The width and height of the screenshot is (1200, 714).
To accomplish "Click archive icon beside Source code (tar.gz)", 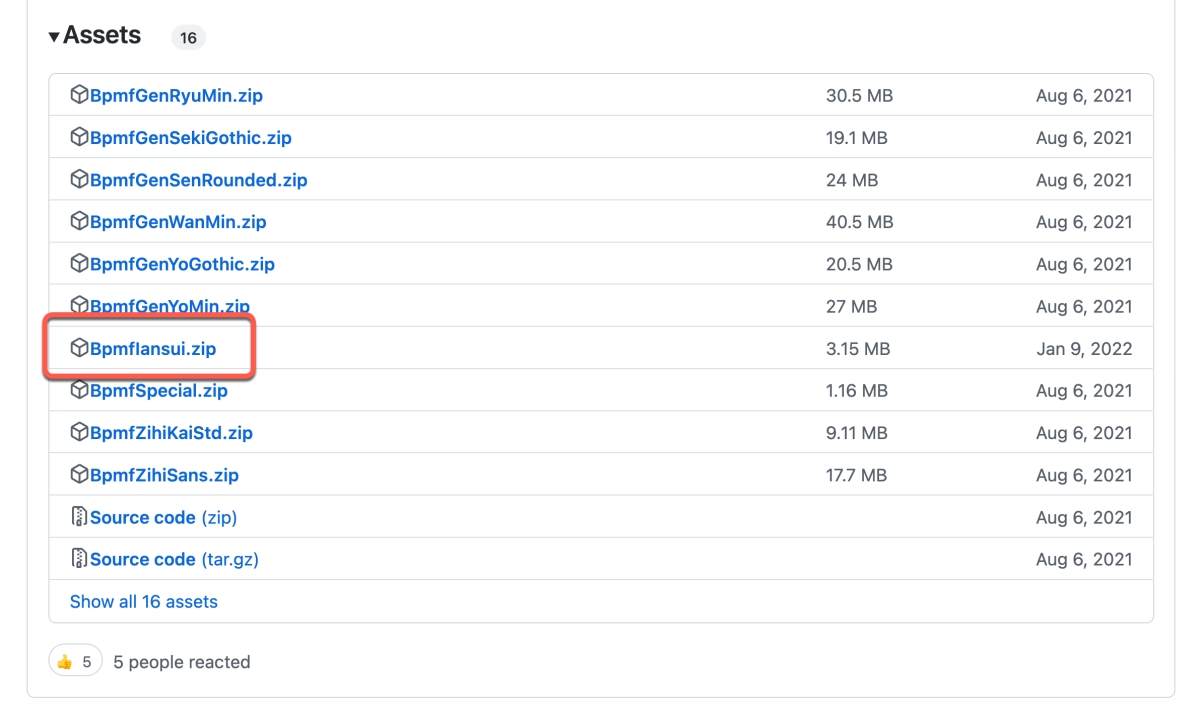I will 79,559.
